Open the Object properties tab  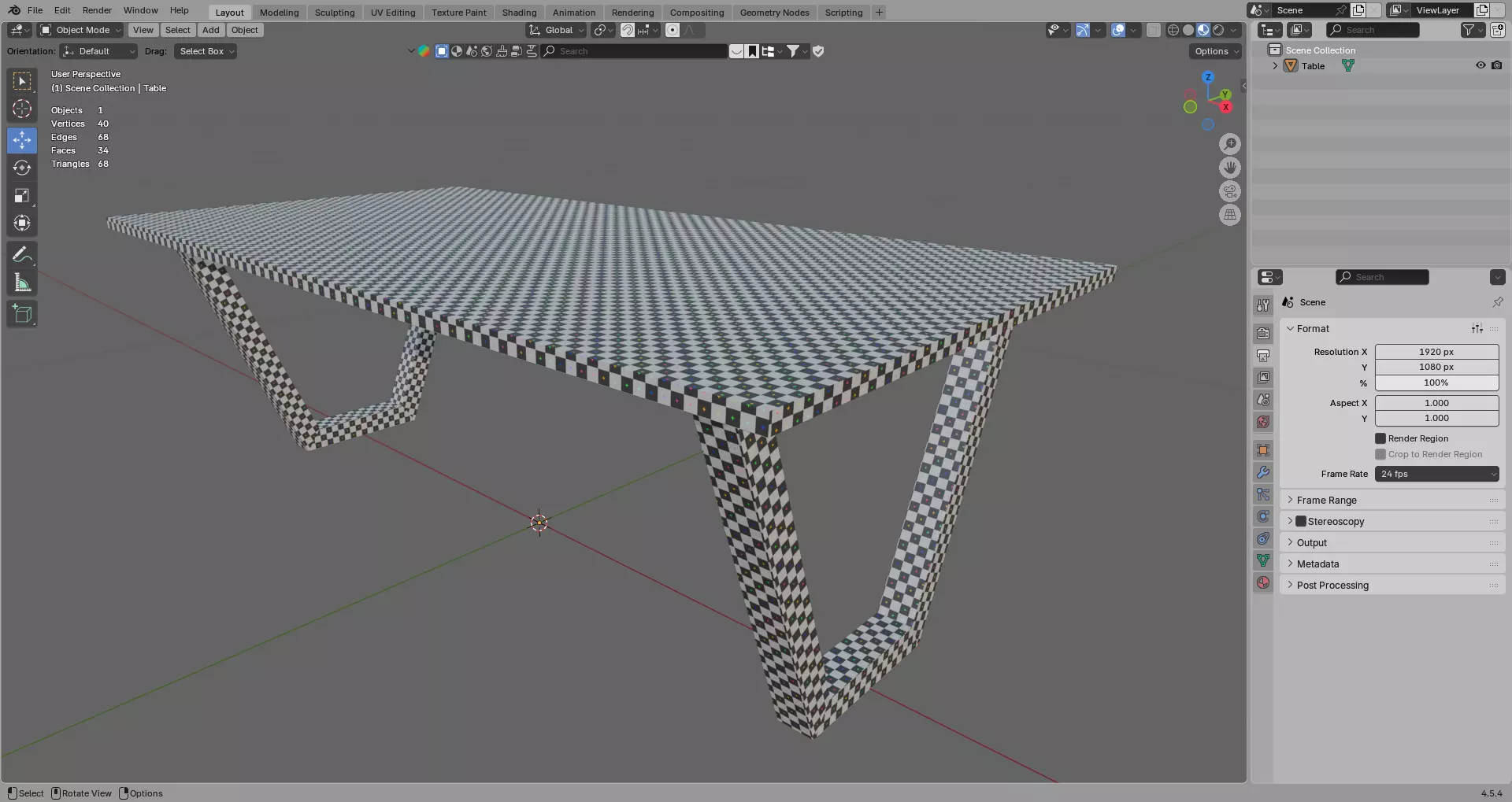point(1263,450)
